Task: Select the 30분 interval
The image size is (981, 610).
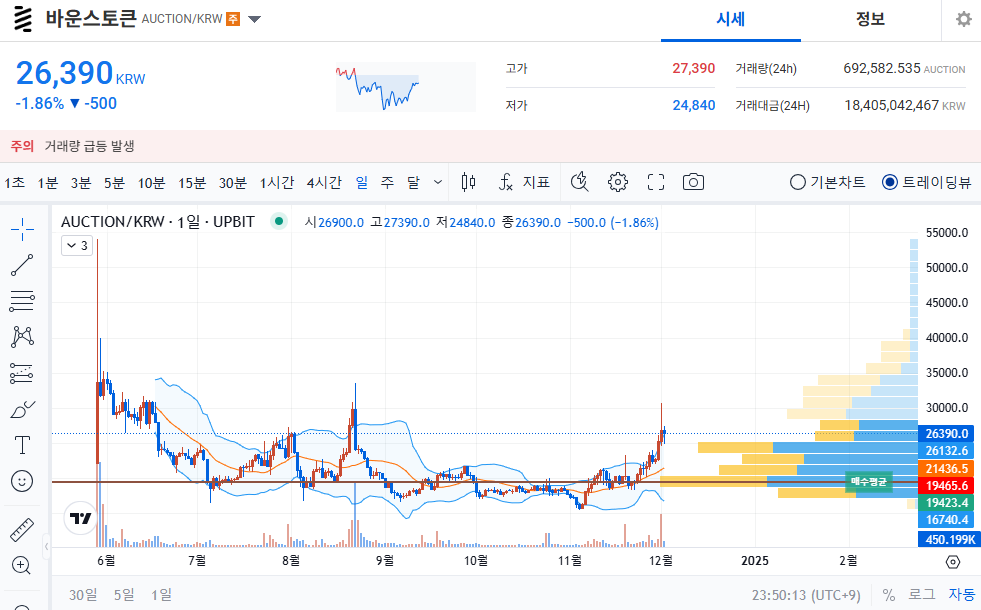Action: pos(233,182)
